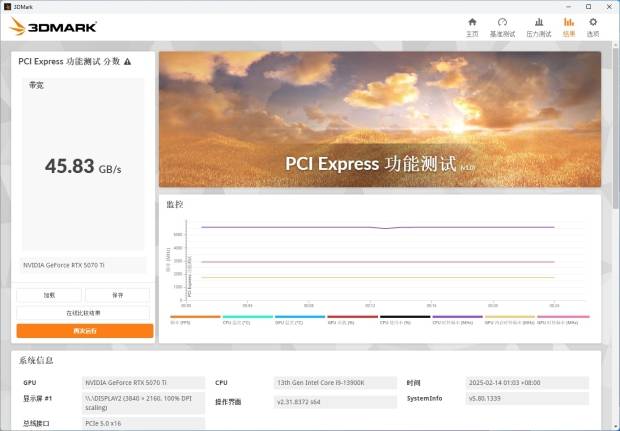Click GPU value NVIDIA GeForce RTX 5070 Ti in system info
Viewport: 620px width, 431px height.
[144, 383]
